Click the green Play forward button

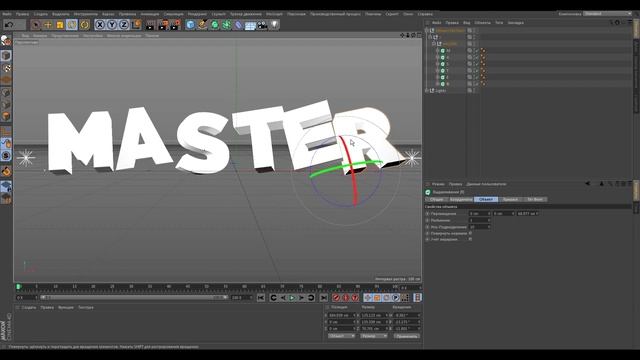click(292, 298)
